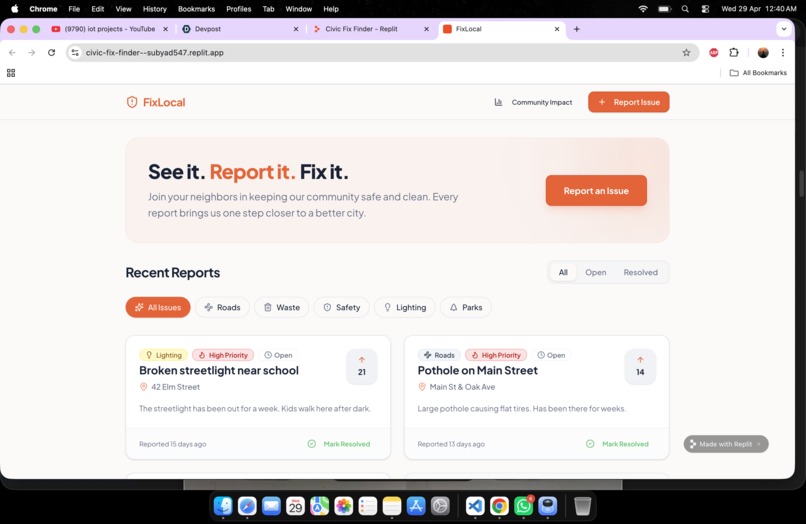The image size is (806, 524).
Task: Open the Trash in the Dock
Action: point(582,506)
